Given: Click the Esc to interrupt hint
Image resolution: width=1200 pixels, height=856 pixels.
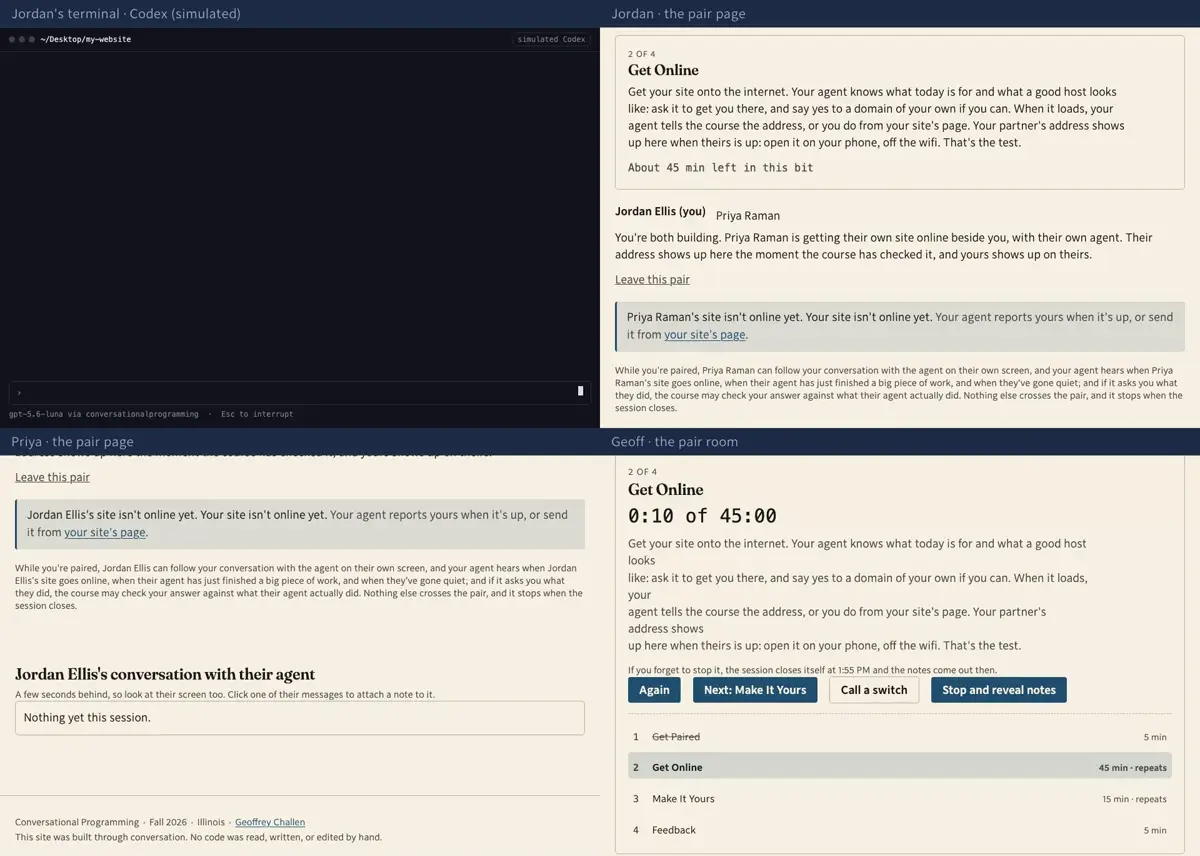Looking at the screenshot, I should tap(257, 414).
